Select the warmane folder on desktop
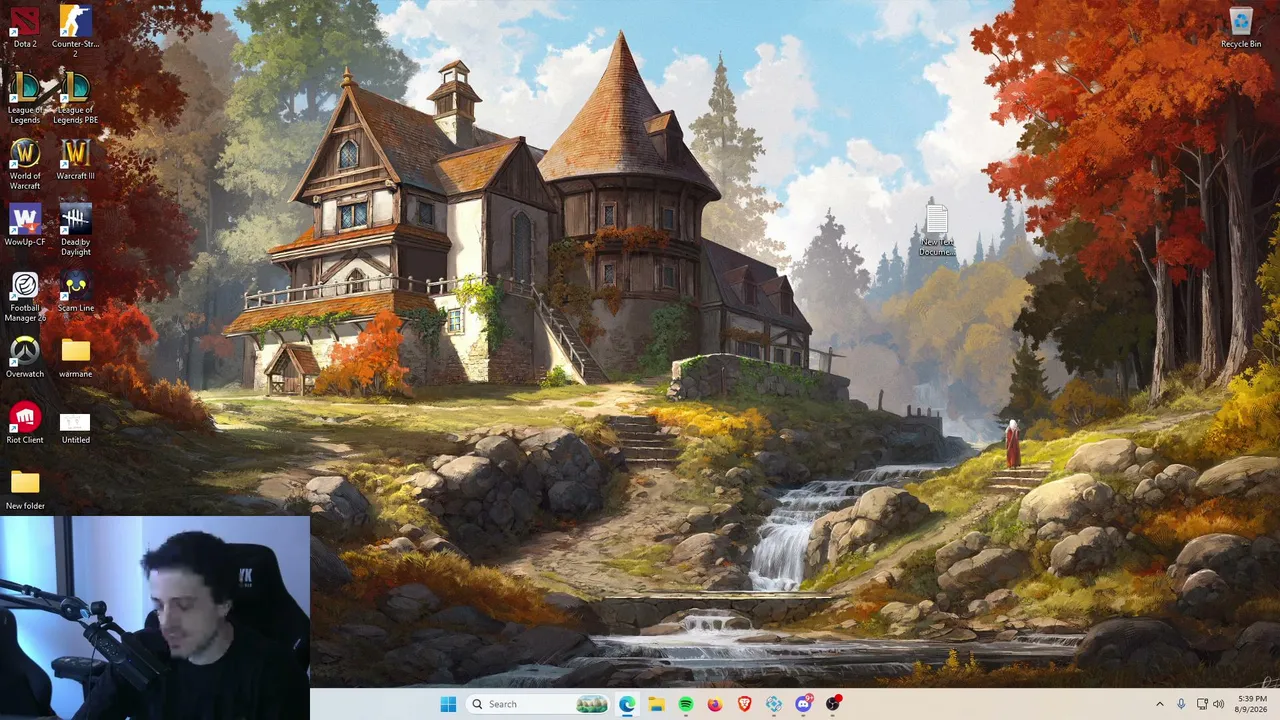Screen dimensions: 1280x720 pyautogui.click(x=75, y=358)
